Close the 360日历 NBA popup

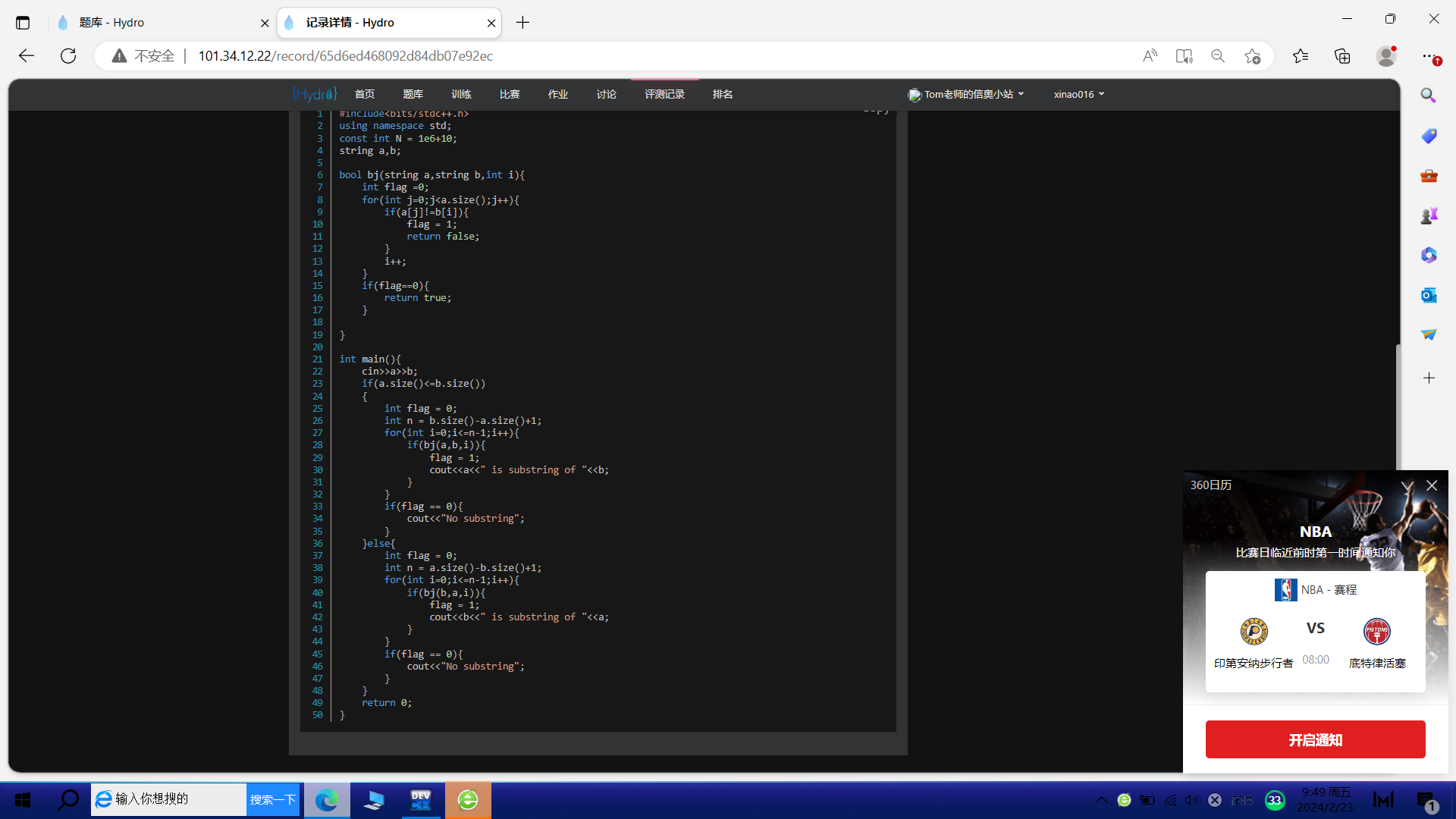1432,485
